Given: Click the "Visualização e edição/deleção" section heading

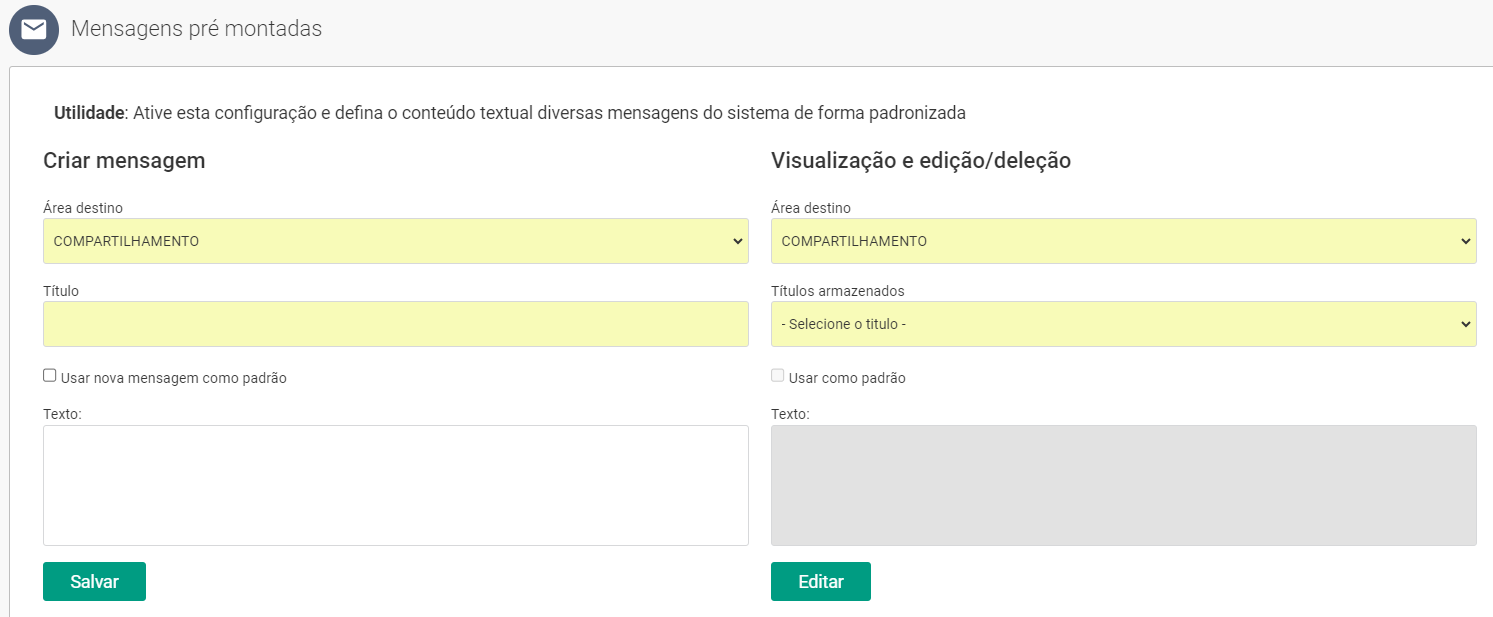Looking at the screenshot, I should click(920, 160).
